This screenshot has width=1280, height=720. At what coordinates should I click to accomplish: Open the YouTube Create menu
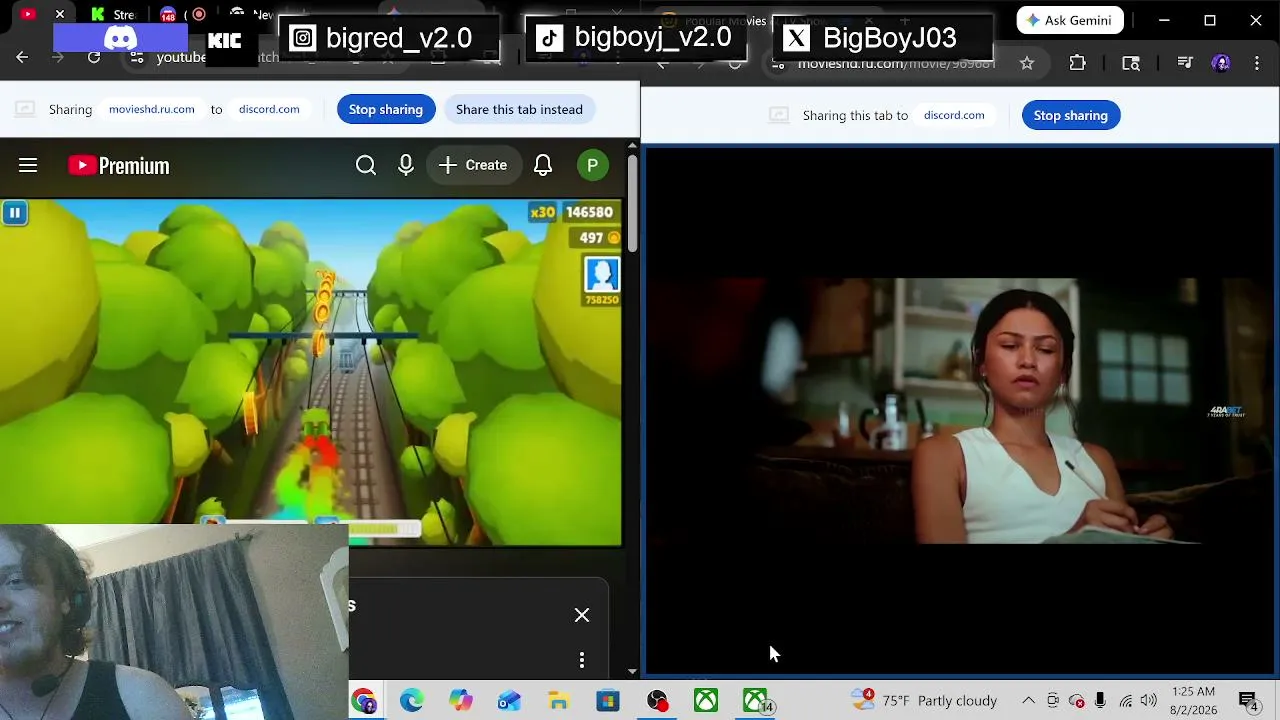click(x=473, y=165)
